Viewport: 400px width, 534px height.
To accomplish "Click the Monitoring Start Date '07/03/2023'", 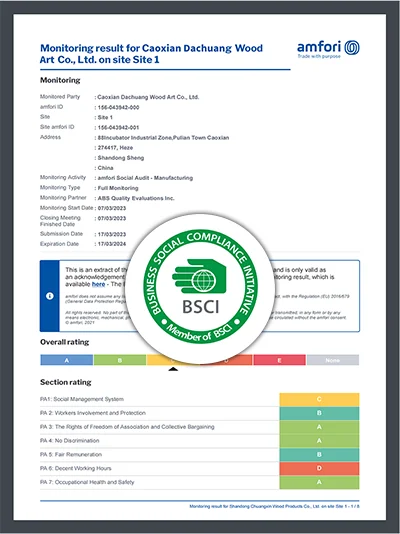I will [112, 208].
